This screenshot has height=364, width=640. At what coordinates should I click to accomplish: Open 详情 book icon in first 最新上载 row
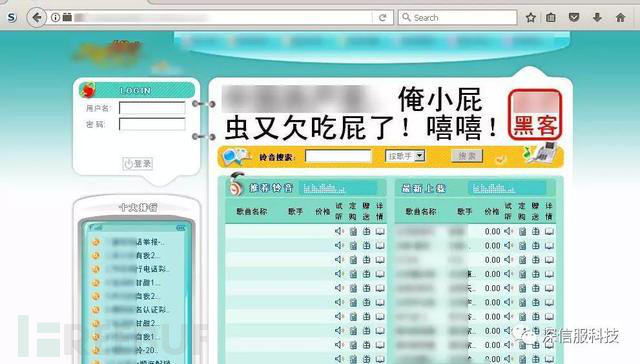pyautogui.click(x=549, y=231)
